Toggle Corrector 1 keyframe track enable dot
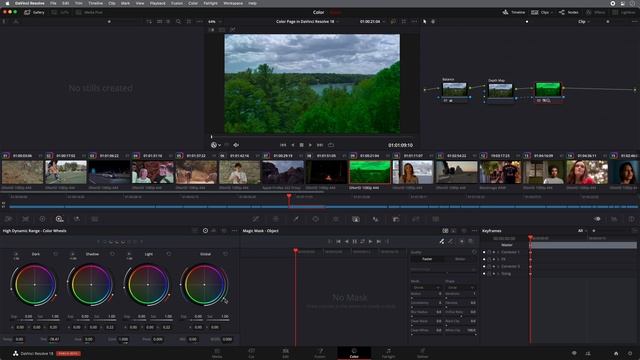Viewport: 640px width, 360px height. (484, 252)
